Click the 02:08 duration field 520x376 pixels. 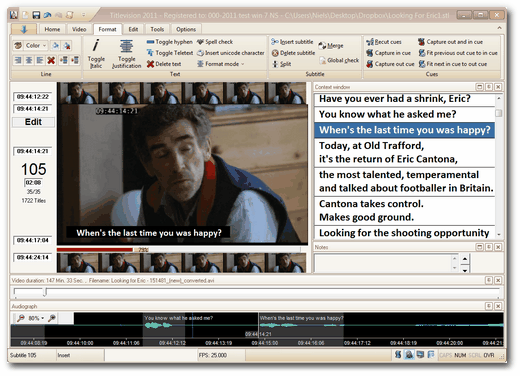coord(33,183)
